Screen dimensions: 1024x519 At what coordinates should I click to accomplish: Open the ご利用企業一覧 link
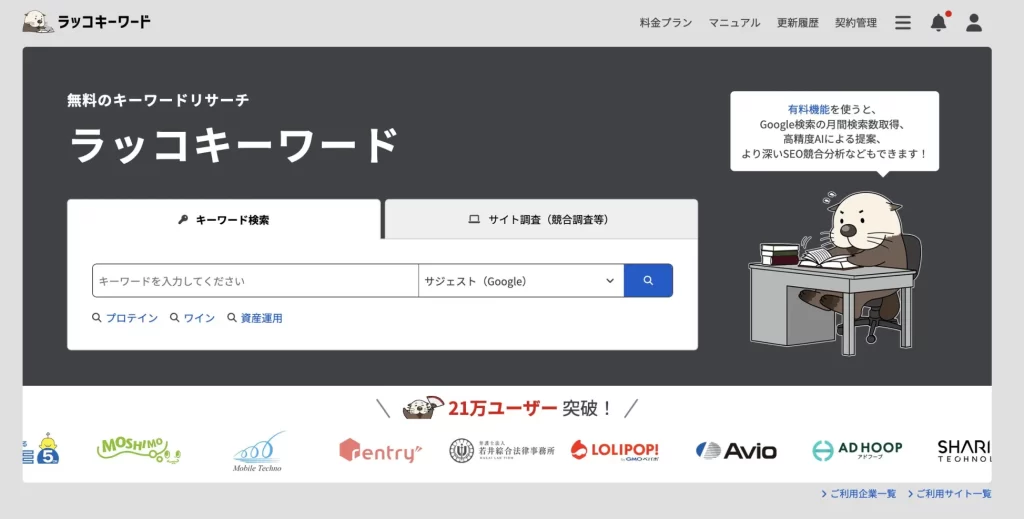pos(858,494)
